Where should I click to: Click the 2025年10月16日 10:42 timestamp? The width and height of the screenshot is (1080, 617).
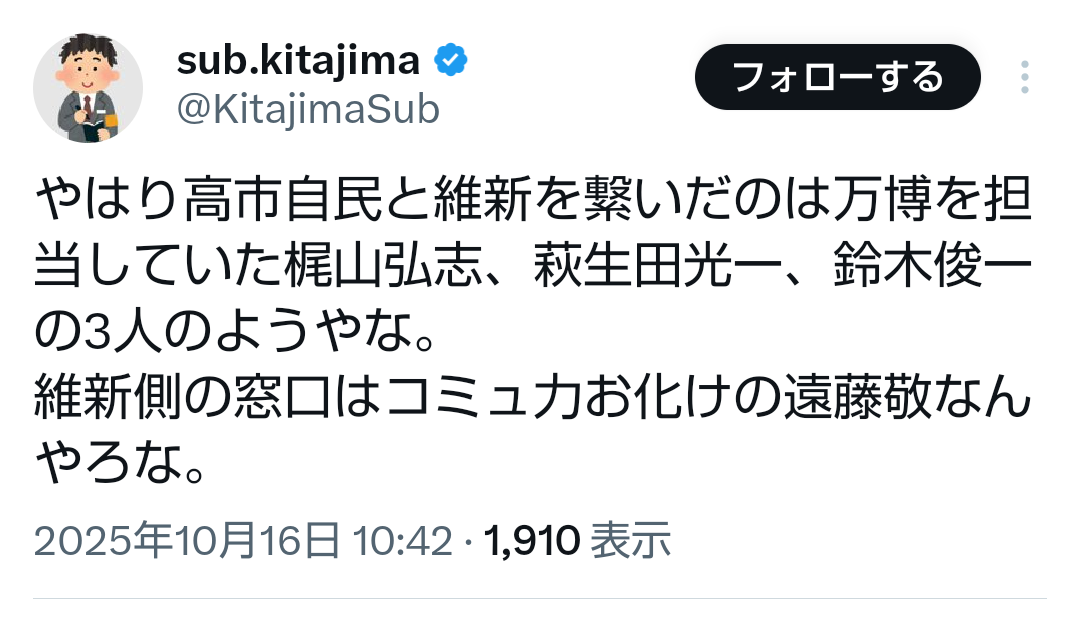(x=243, y=541)
